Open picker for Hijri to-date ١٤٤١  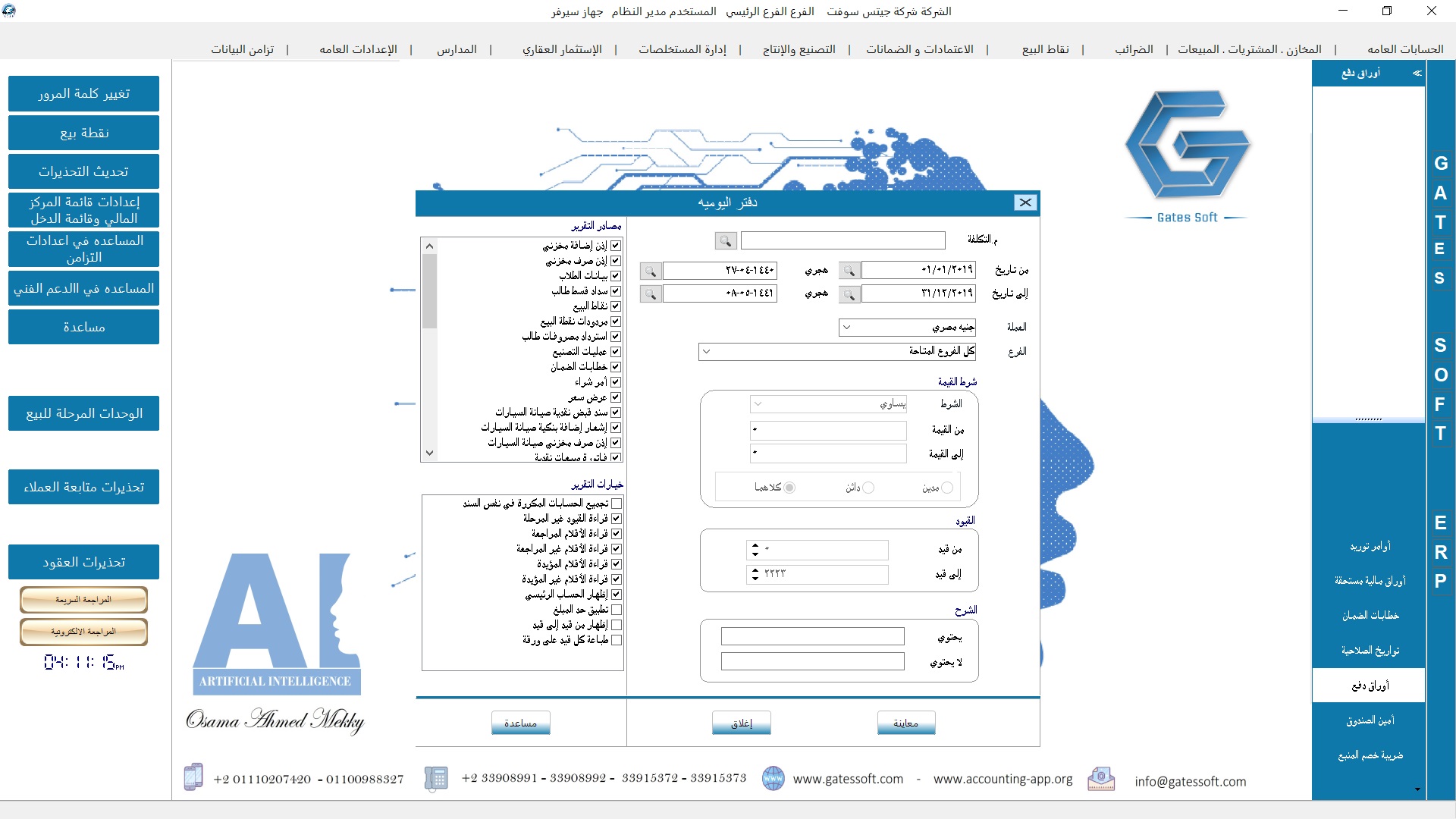[x=651, y=293]
